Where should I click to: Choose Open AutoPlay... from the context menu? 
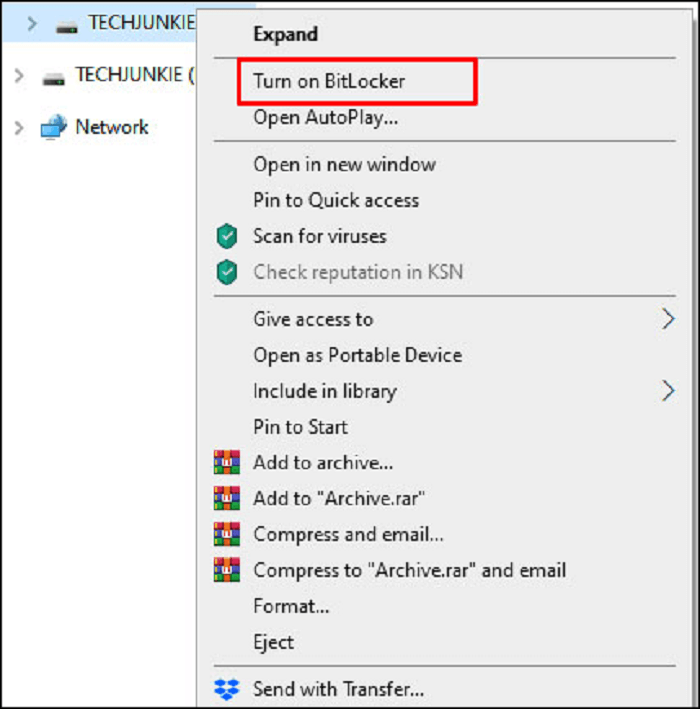(326, 118)
